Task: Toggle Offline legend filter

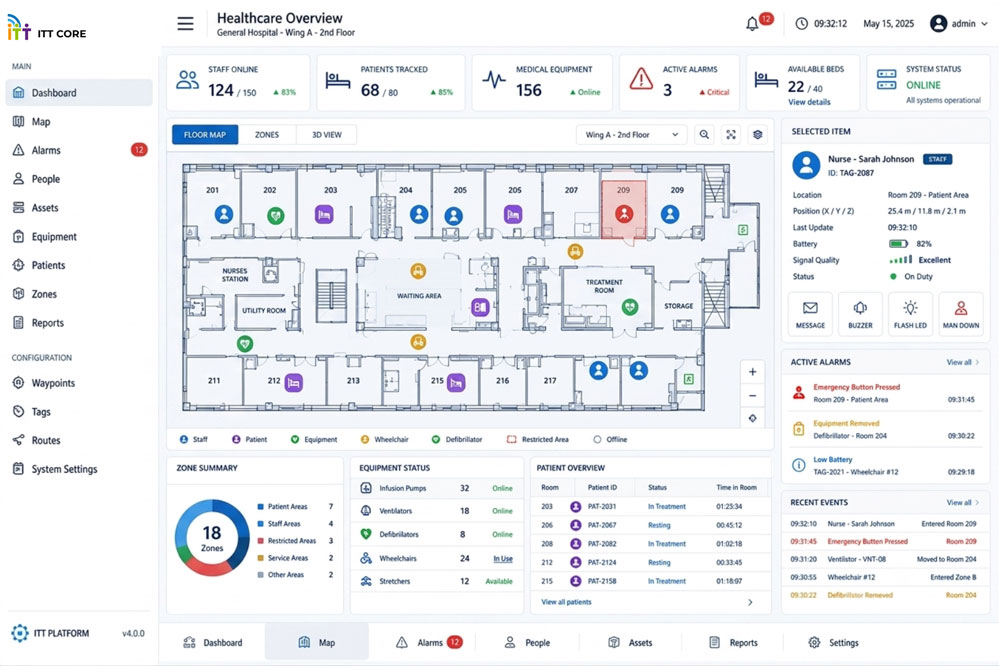Action: (610, 440)
